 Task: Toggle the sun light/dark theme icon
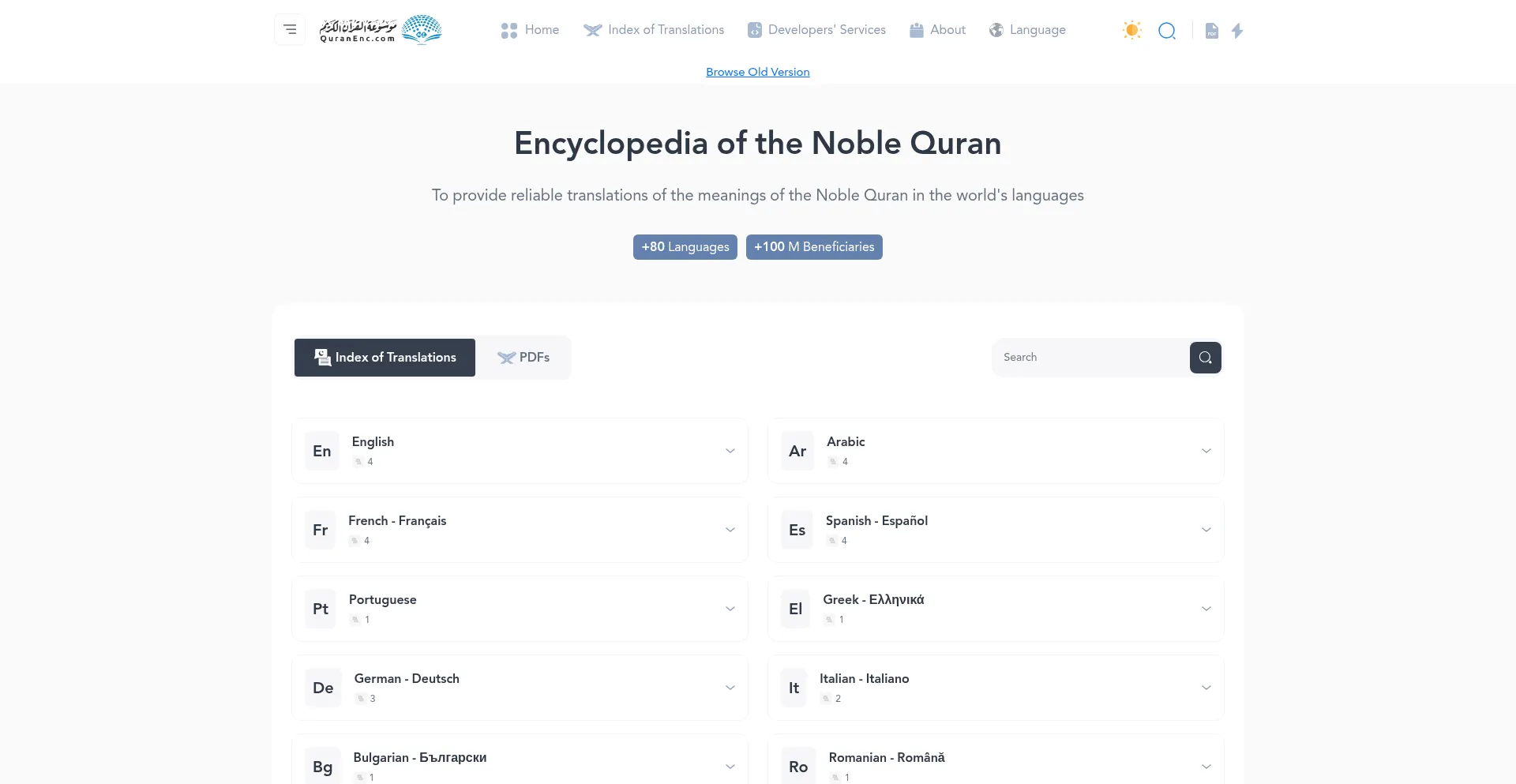(1131, 30)
